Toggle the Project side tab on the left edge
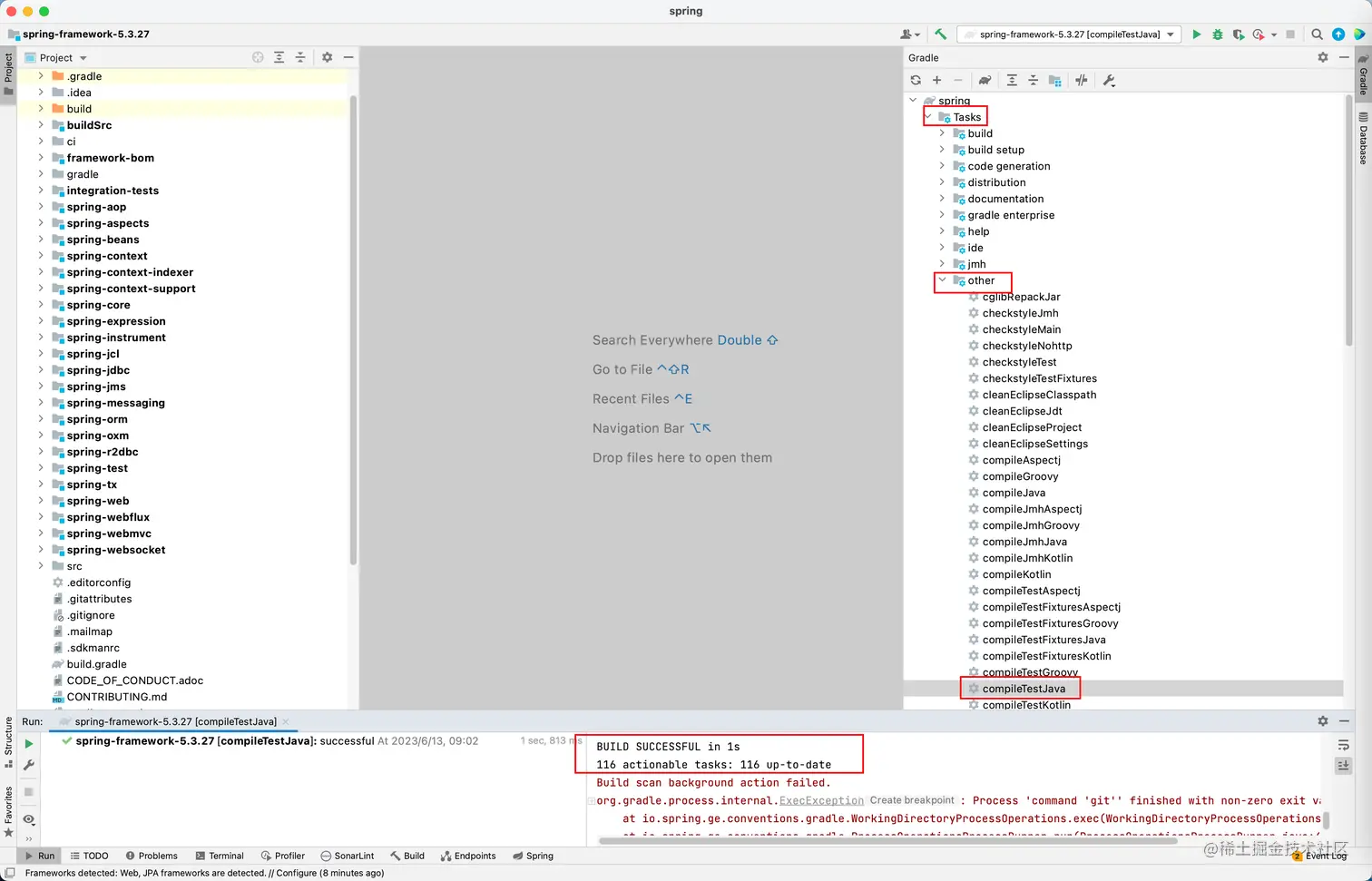The image size is (1372, 881). coord(8,74)
